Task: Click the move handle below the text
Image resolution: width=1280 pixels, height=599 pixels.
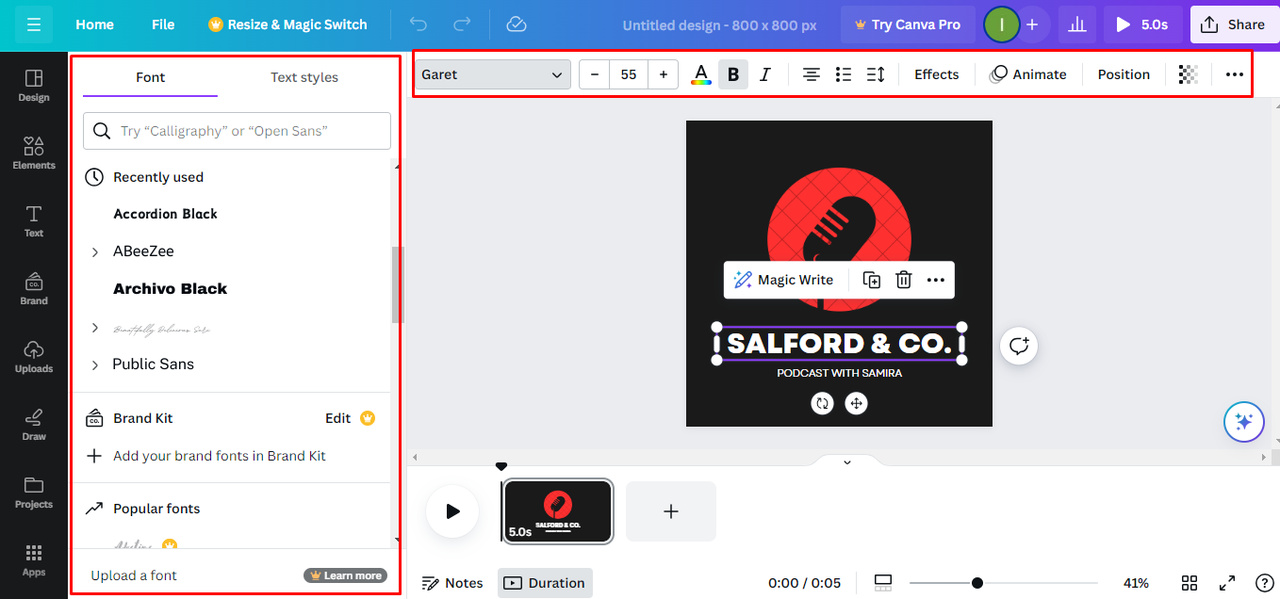Action: coord(855,403)
